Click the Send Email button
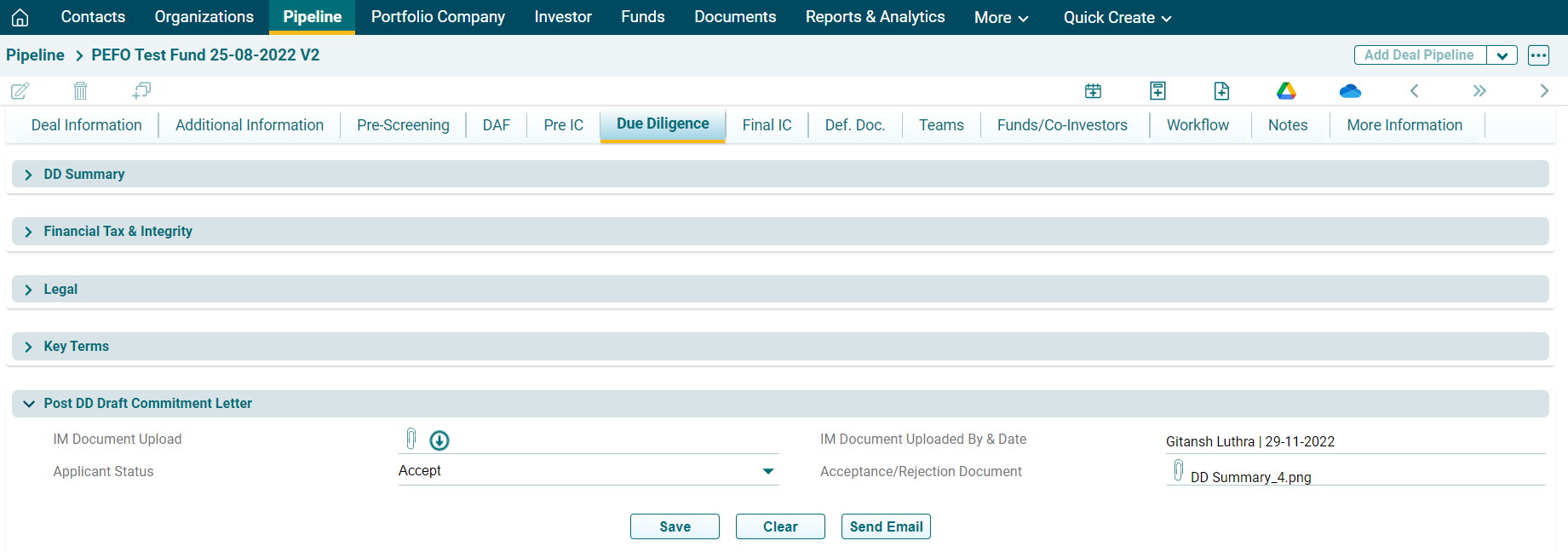 coord(886,526)
